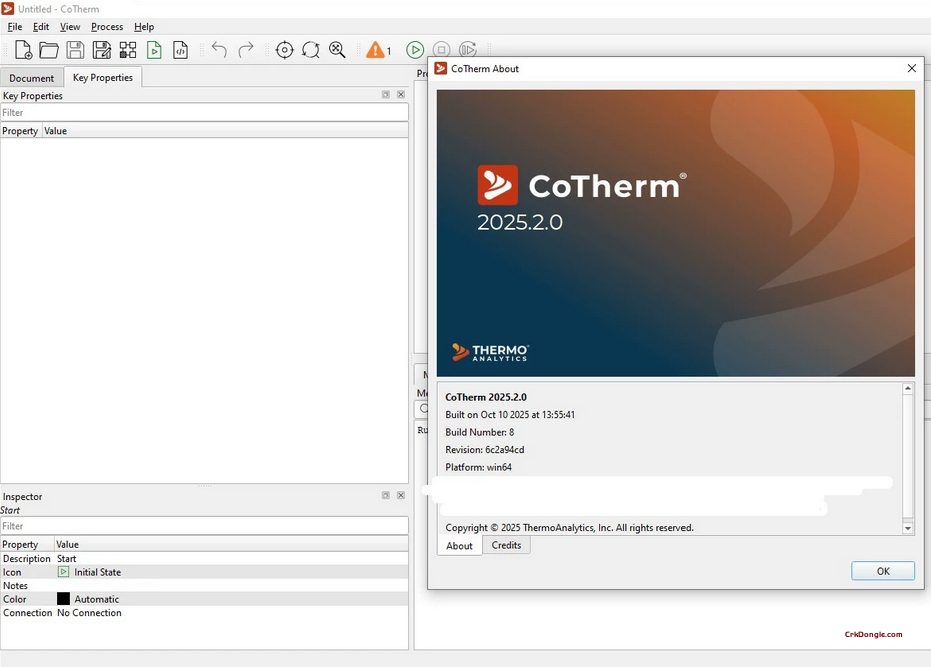Close the CoTherm About dialog
The width and height of the screenshot is (931, 667).
pyautogui.click(x=912, y=68)
